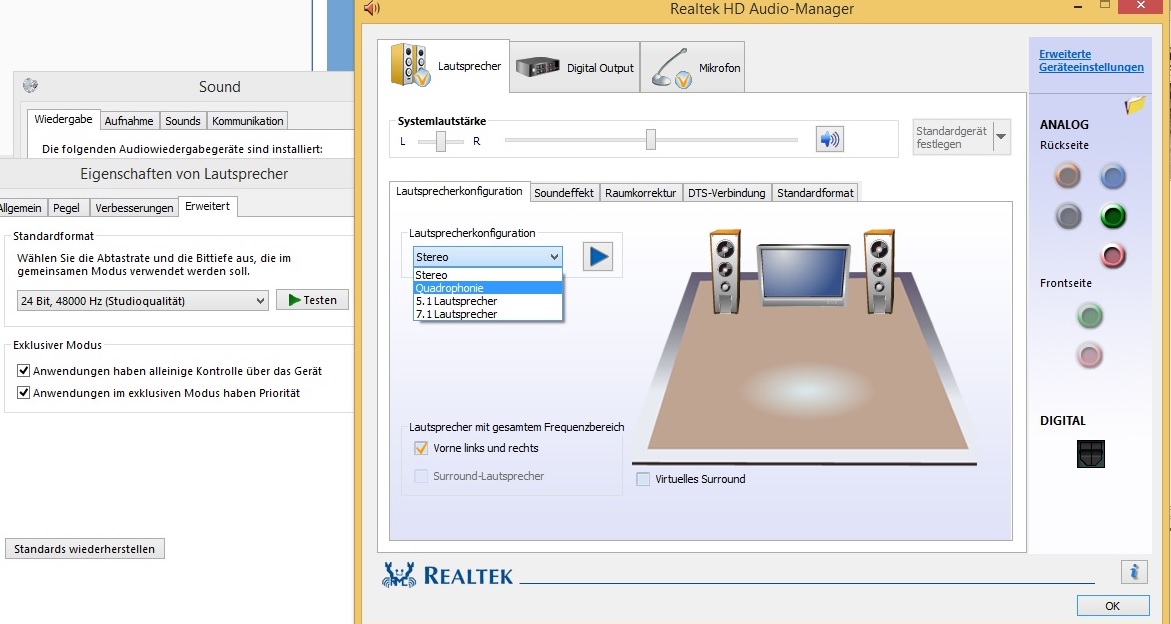
Task: Click Erweiterte Geräteeinstellungen link
Action: pos(1091,60)
